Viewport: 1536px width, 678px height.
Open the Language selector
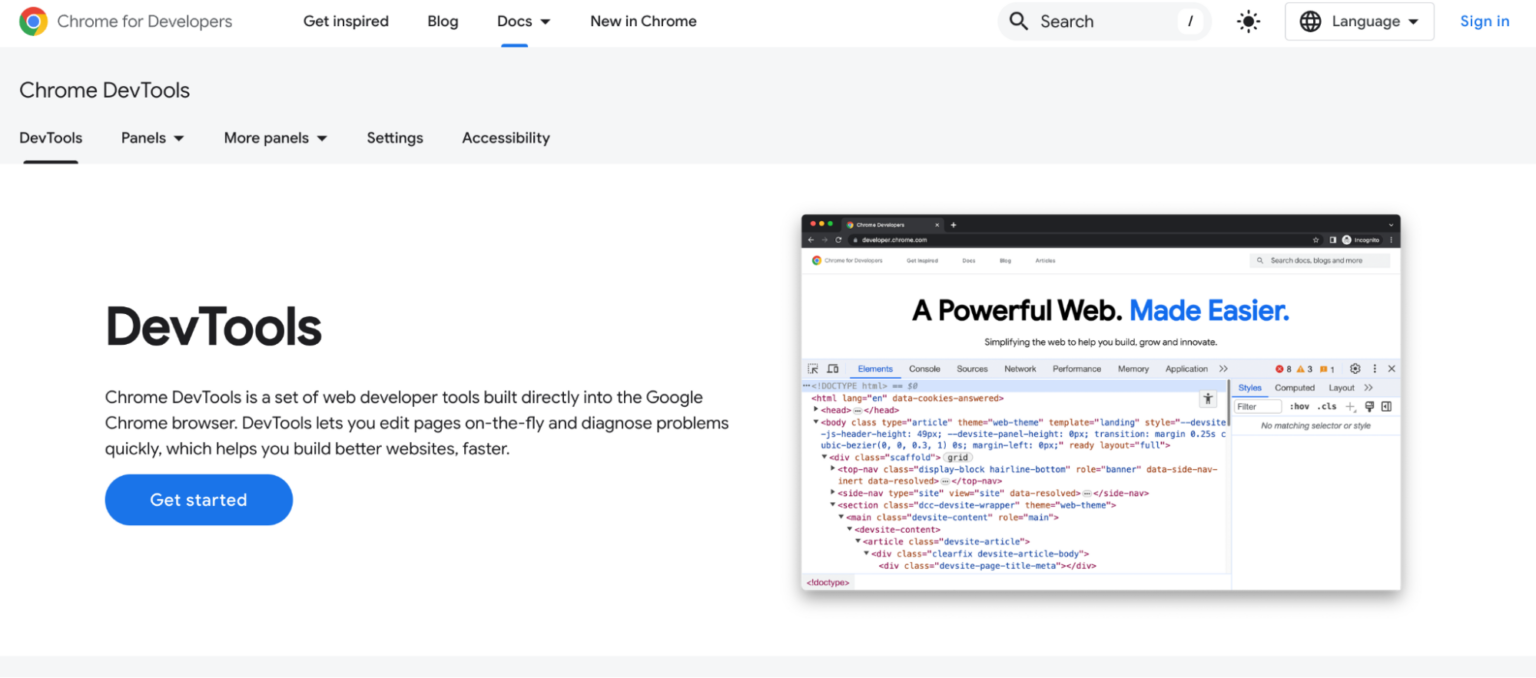1359,21
